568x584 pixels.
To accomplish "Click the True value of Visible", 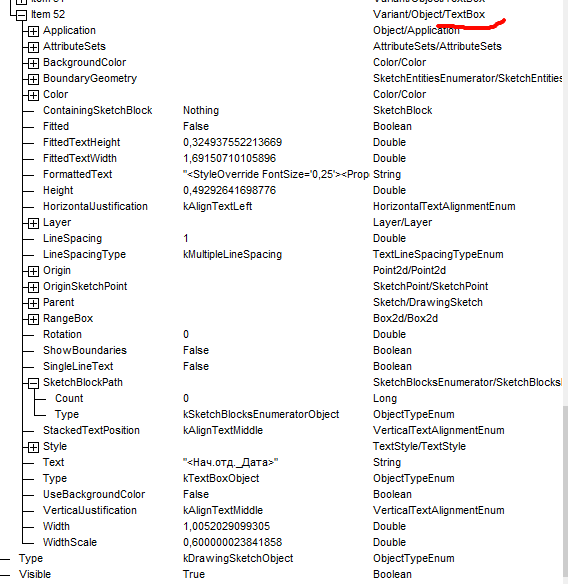I will (194, 575).
